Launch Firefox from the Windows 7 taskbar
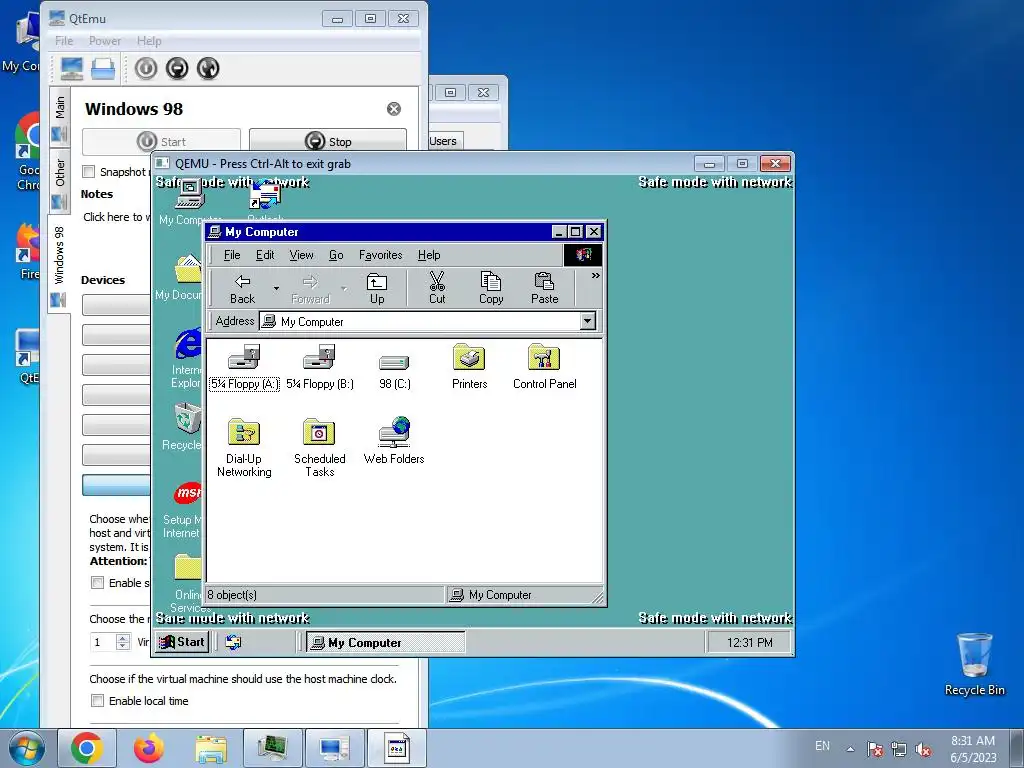1024x768 pixels. tap(149, 748)
